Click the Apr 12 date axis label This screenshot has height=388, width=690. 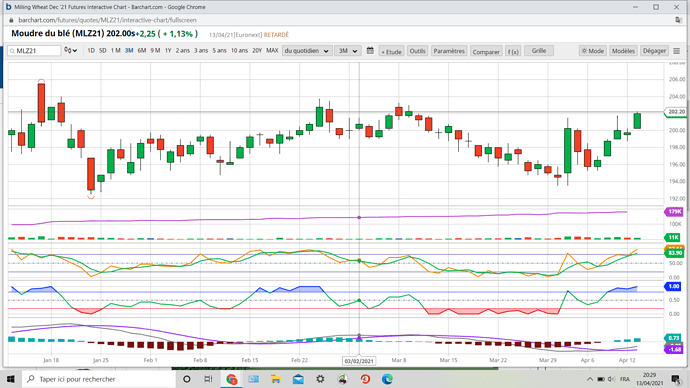[x=627, y=360]
